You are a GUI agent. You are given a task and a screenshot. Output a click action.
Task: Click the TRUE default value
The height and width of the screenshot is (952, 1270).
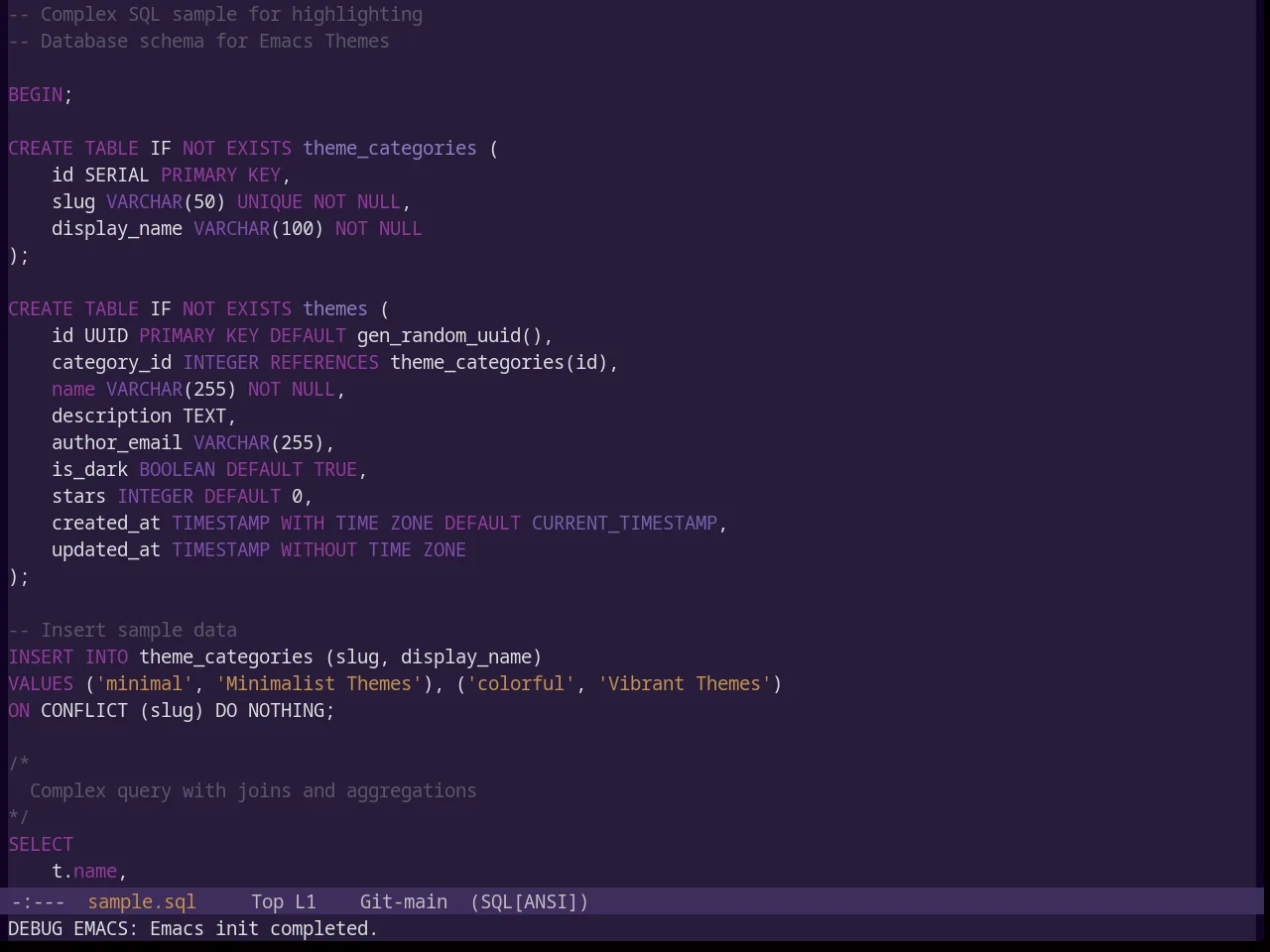[x=335, y=469]
